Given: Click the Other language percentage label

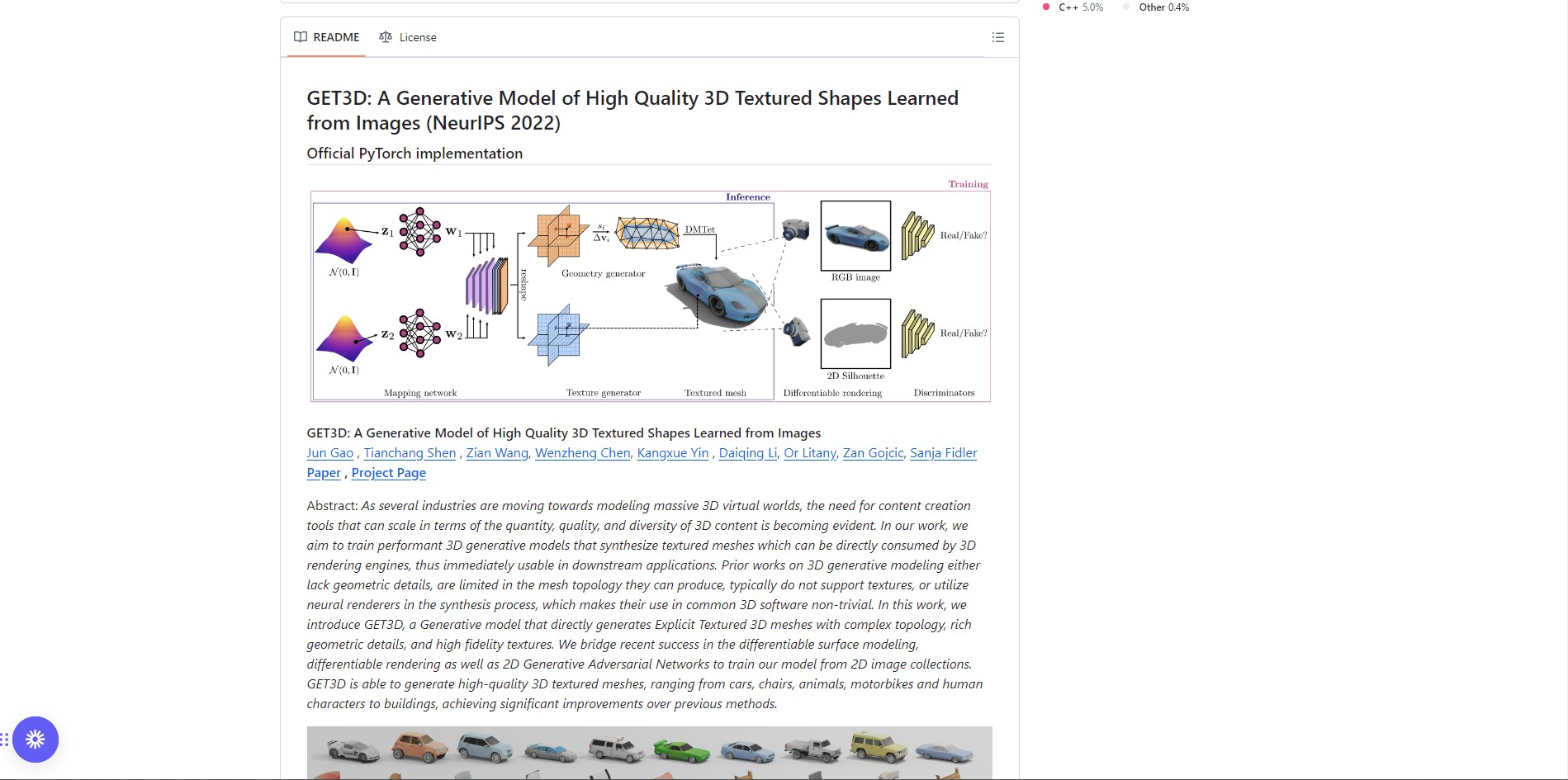Looking at the screenshot, I should tap(1164, 7).
